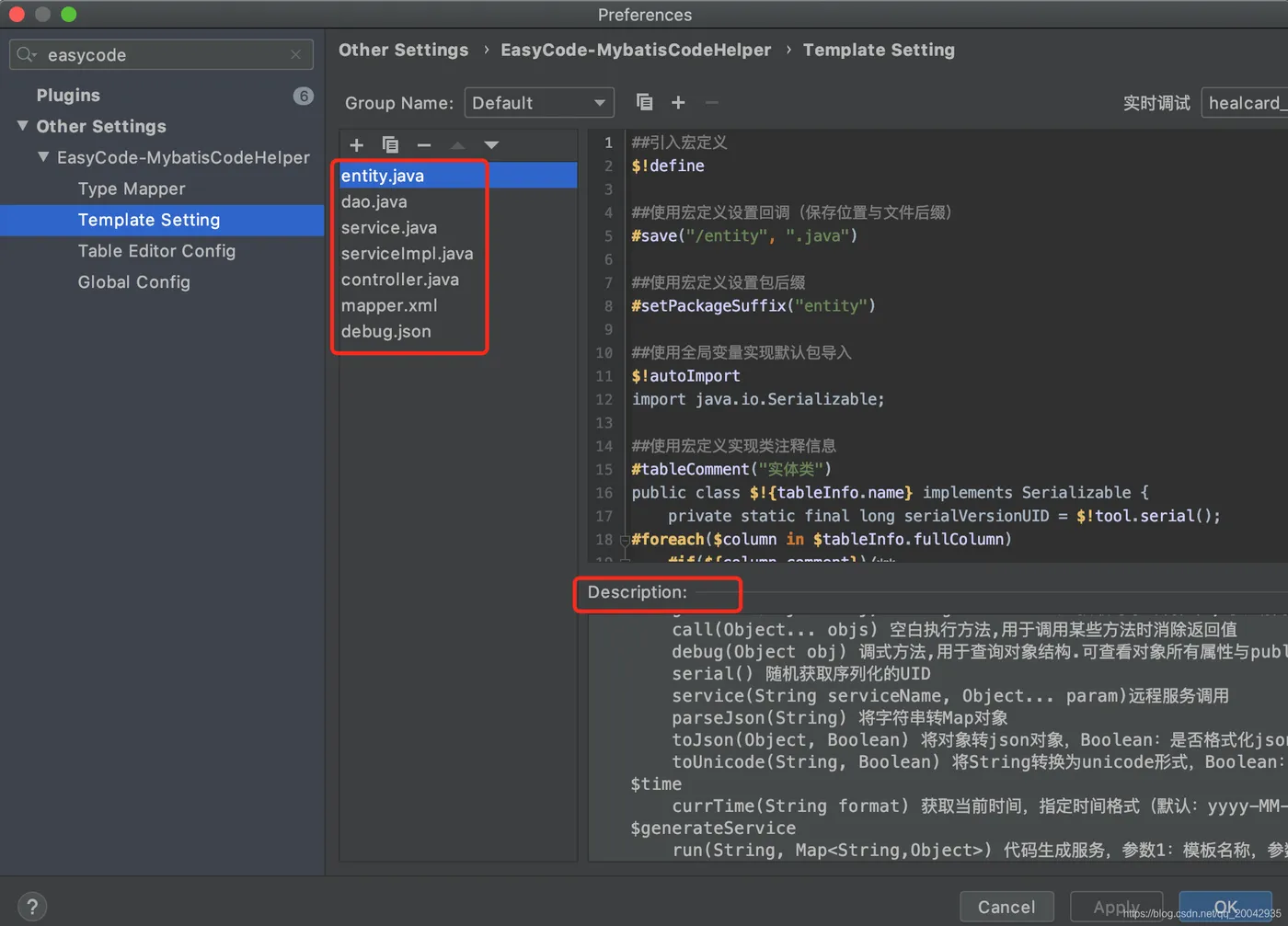
Task: Add a new template group
Action: coord(678,102)
